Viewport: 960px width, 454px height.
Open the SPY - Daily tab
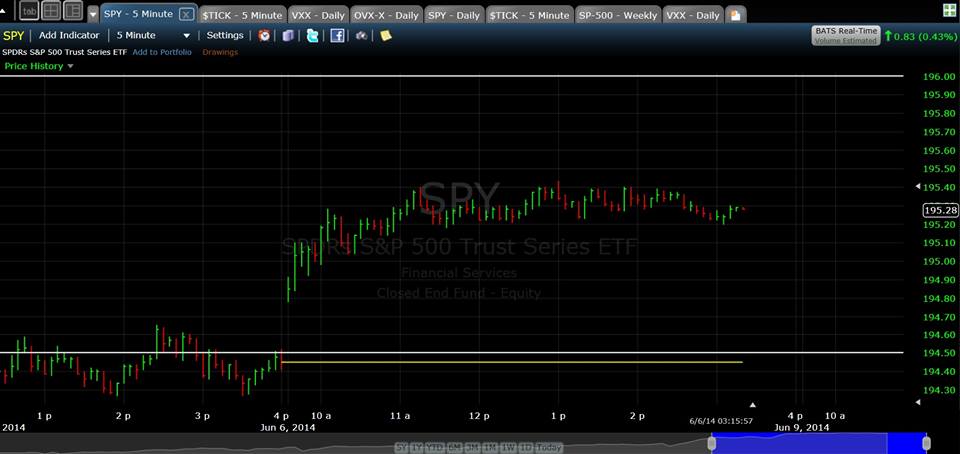tap(454, 15)
